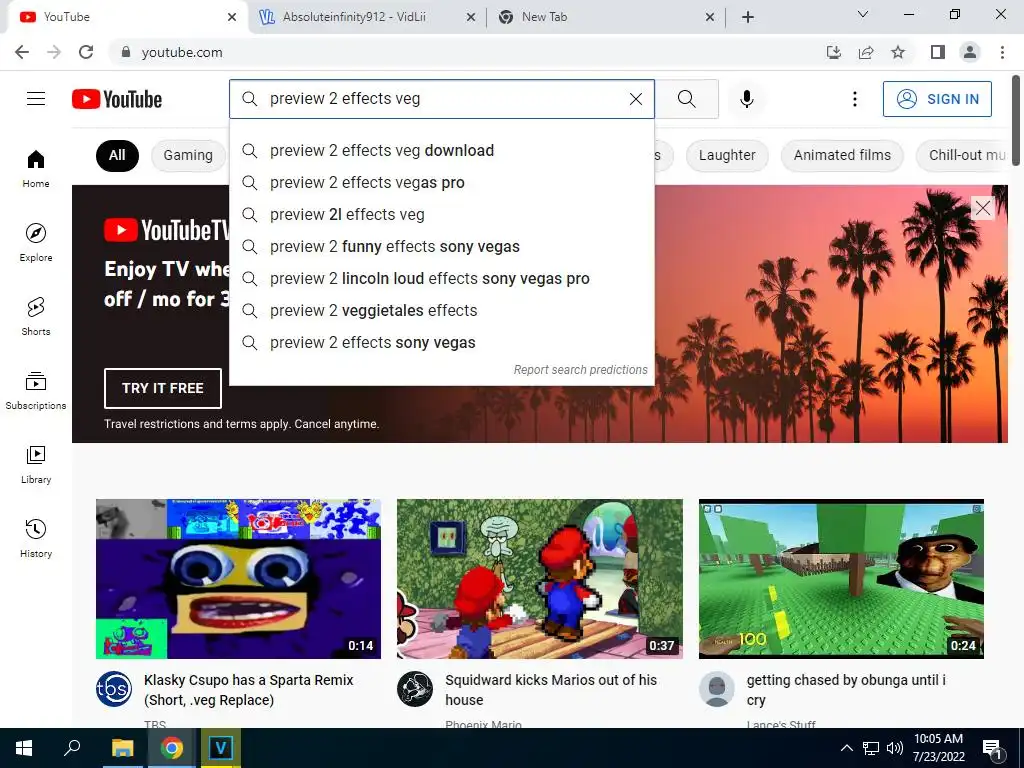Open Vegas Pro from taskbar
Image resolution: width=1024 pixels, height=768 pixels.
[x=221, y=748]
